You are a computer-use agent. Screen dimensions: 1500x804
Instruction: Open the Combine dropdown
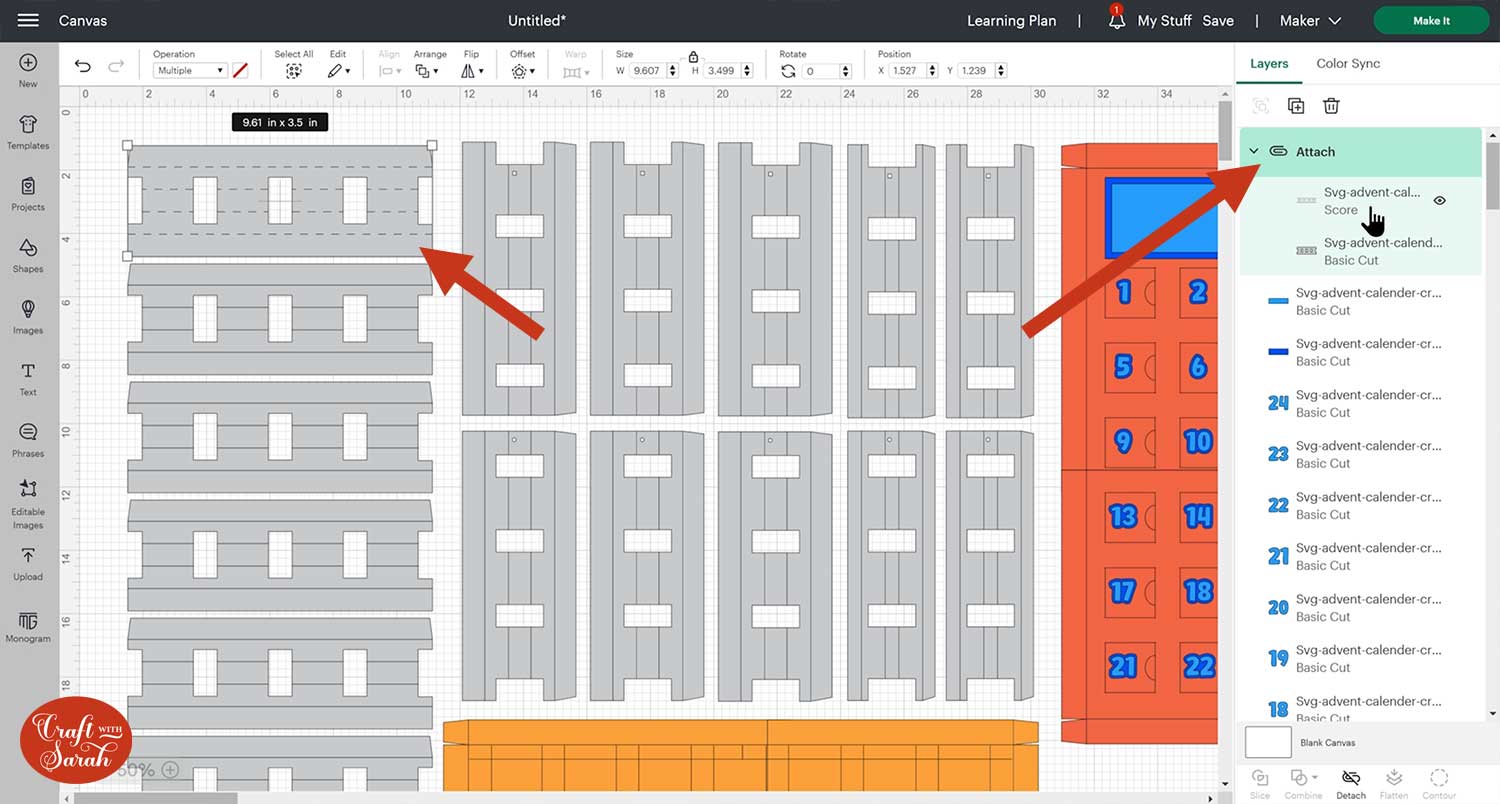(1303, 783)
